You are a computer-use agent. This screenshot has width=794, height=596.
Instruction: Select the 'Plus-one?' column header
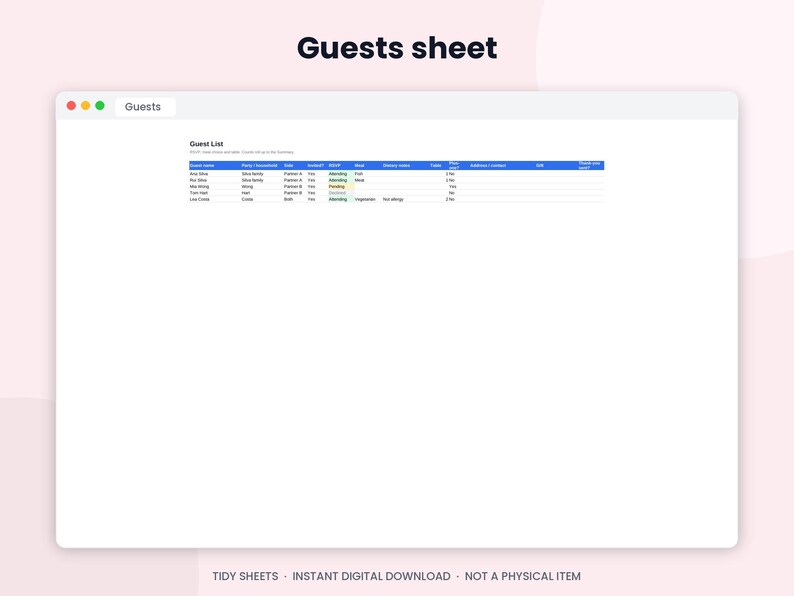click(x=454, y=166)
